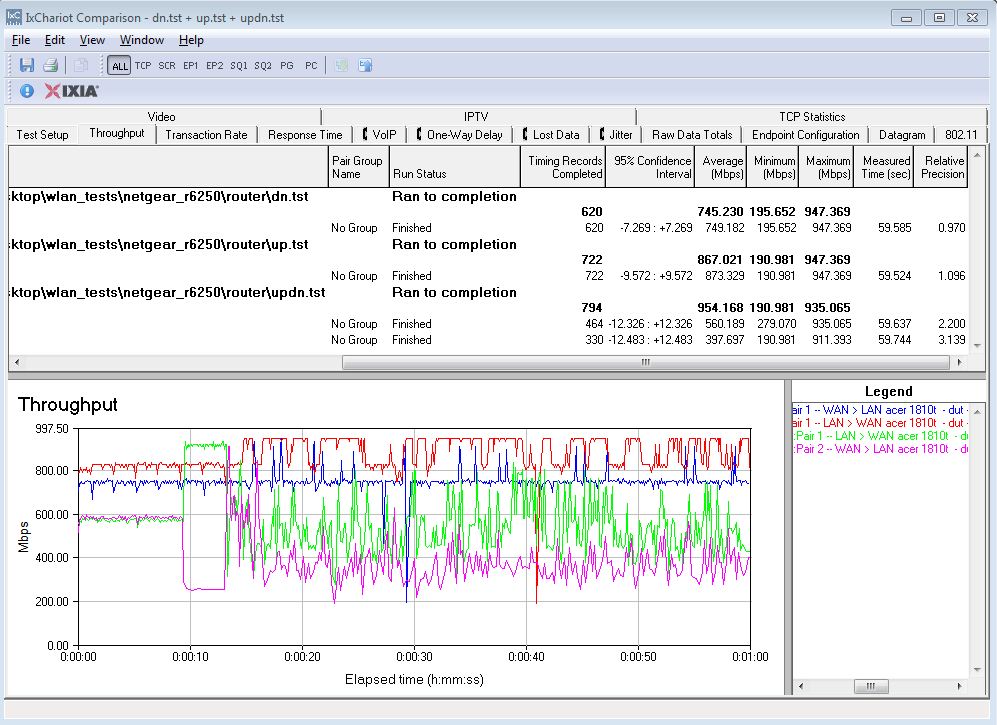Click the legend horizontal scrollbar thumb
997x725 pixels.
tap(870, 686)
